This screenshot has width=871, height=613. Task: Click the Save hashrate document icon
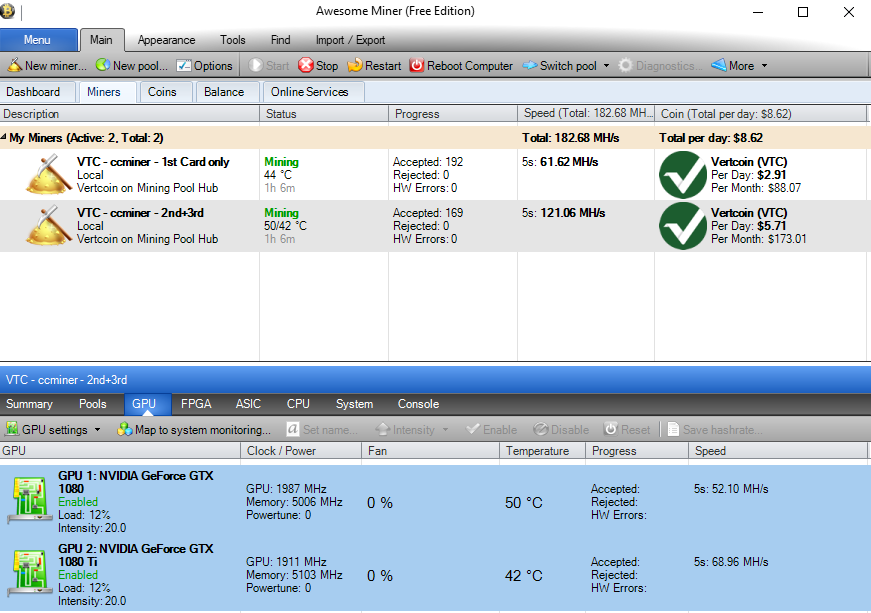(x=673, y=429)
